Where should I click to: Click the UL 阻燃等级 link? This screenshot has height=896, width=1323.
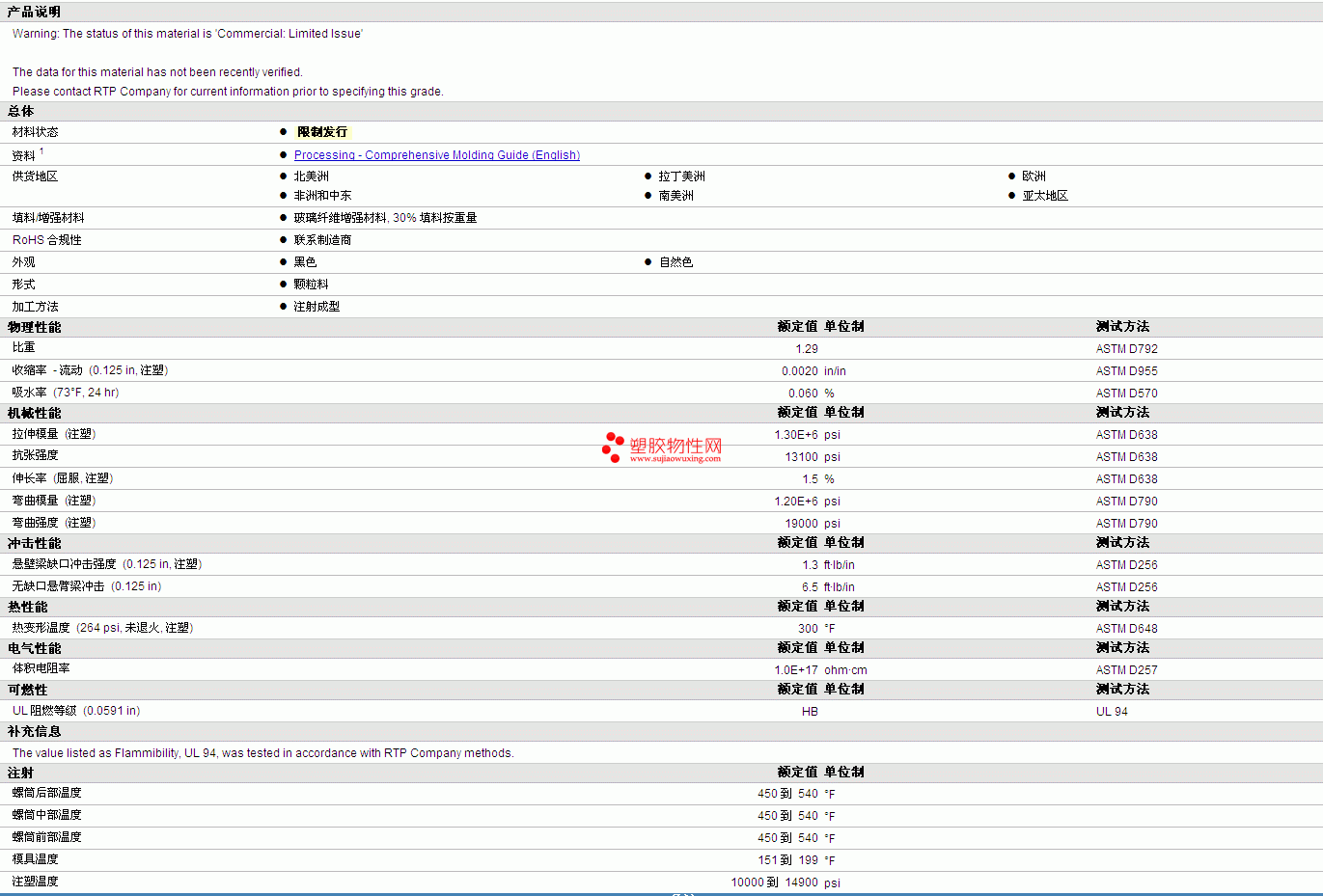[x=44, y=711]
